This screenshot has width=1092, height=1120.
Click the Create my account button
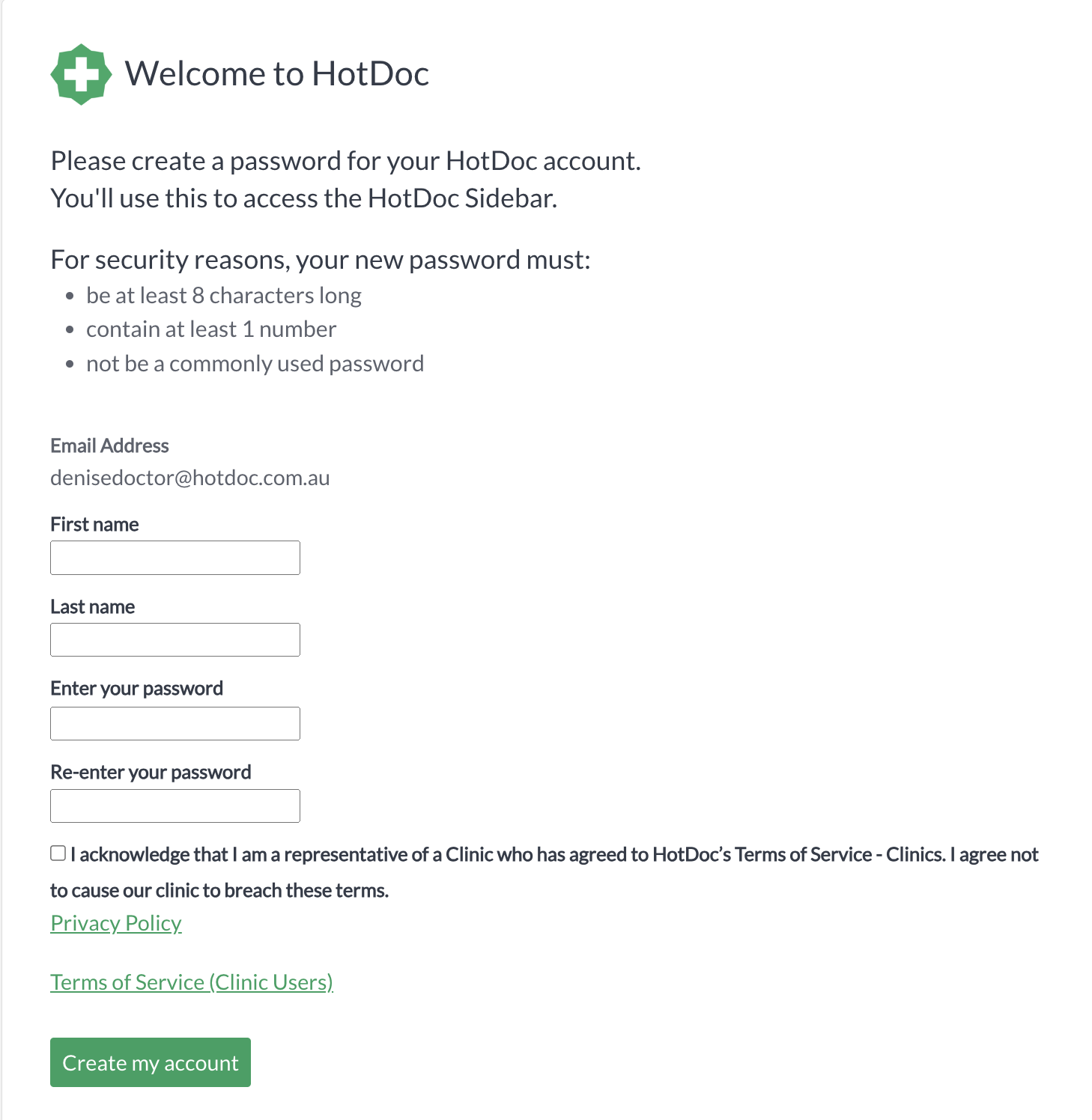pos(151,1062)
